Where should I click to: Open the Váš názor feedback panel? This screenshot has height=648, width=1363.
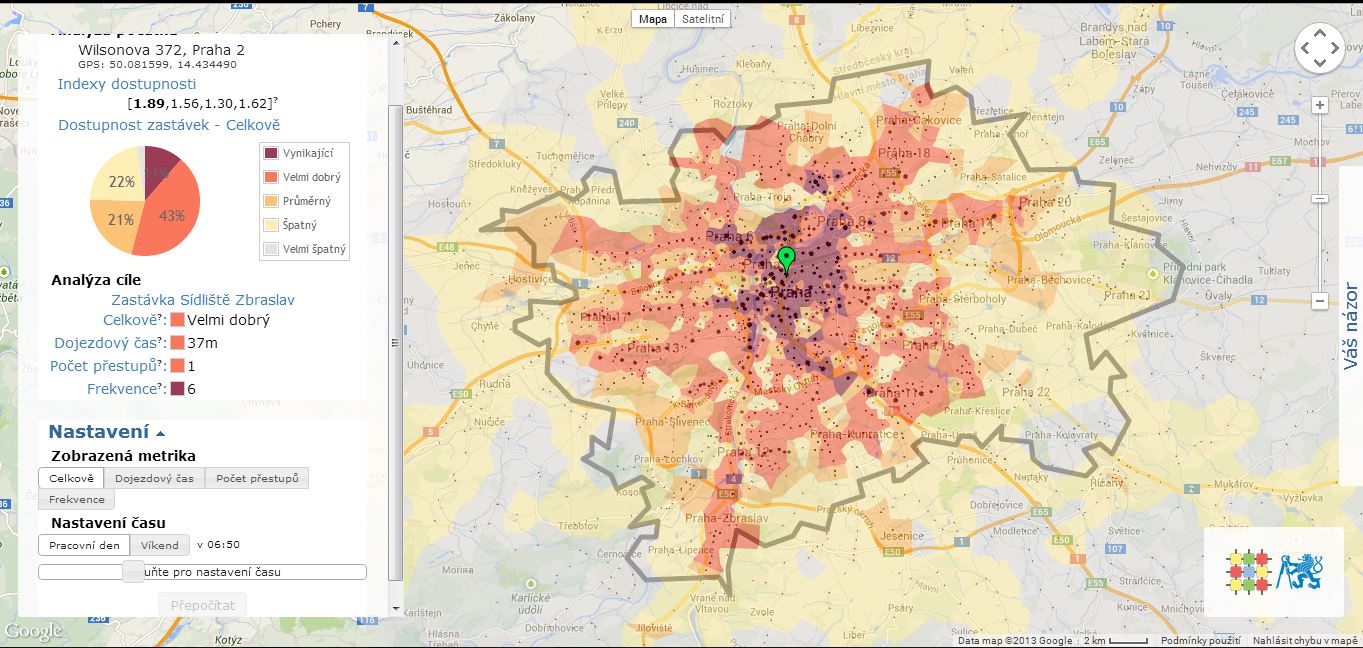(x=1350, y=326)
